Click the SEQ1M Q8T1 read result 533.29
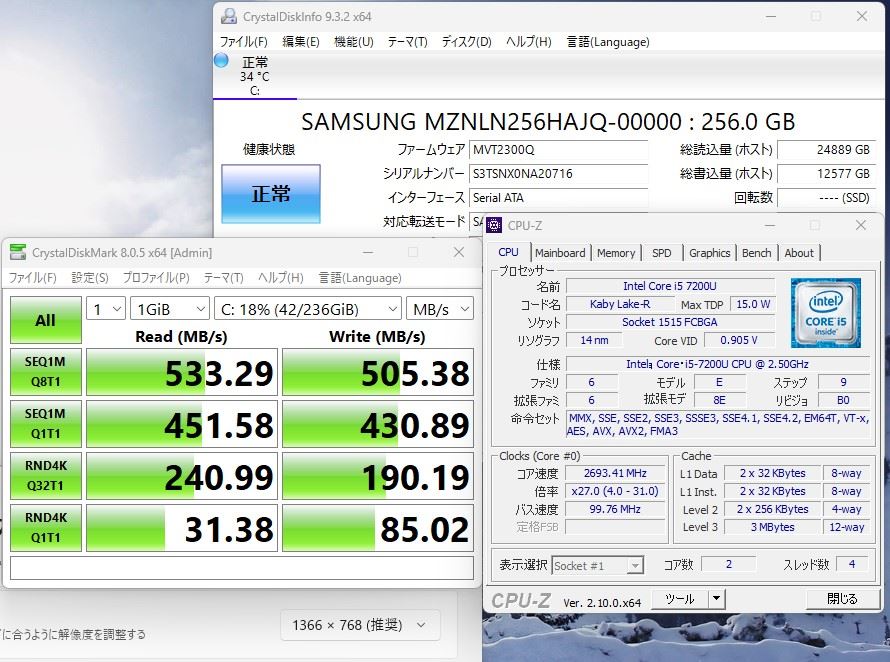890x662 pixels. pos(182,372)
